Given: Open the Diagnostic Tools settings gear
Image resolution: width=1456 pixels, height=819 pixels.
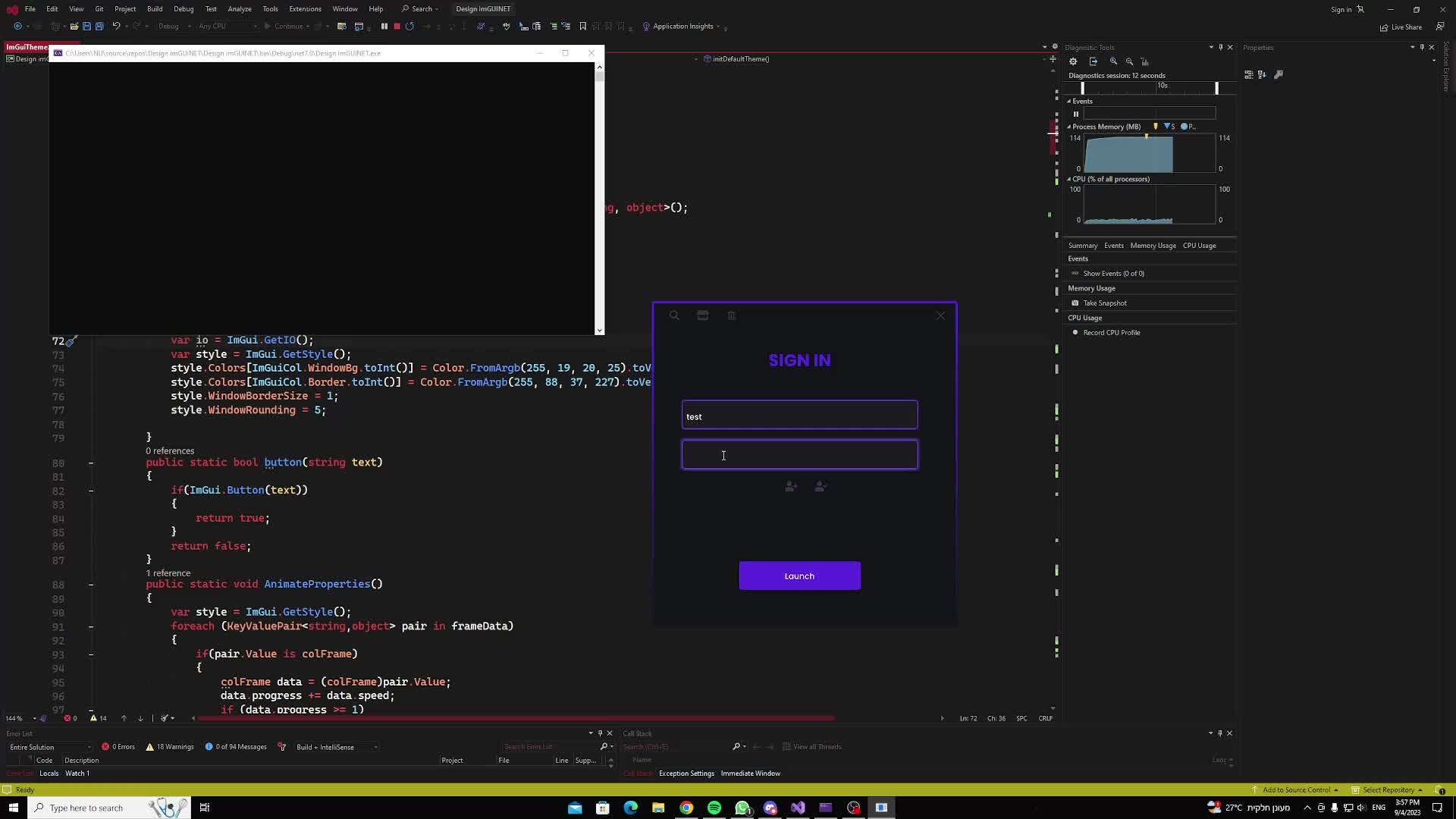Looking at the screenshot, I should (1072, 61).
